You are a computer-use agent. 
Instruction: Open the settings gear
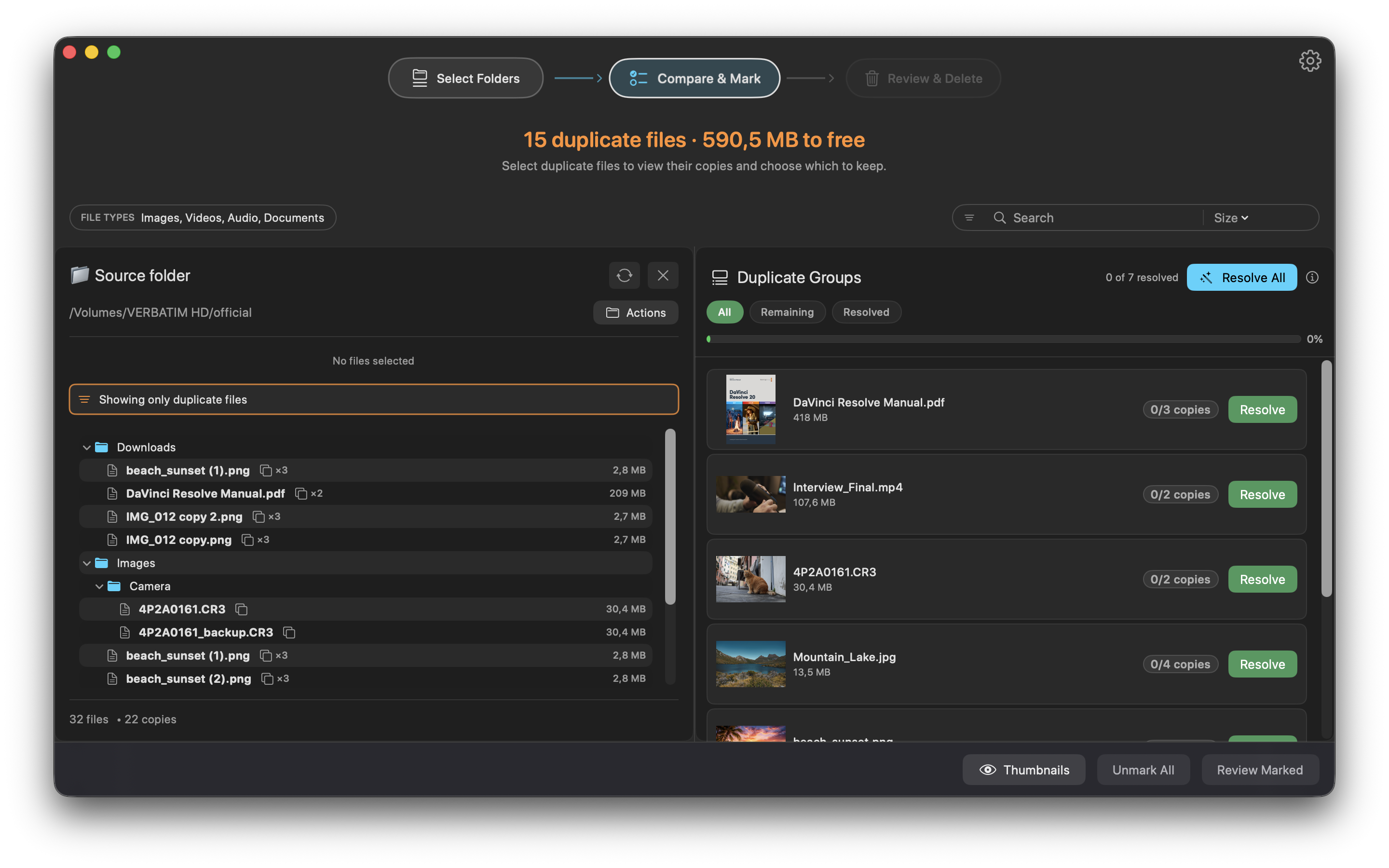pos(1310,60)
